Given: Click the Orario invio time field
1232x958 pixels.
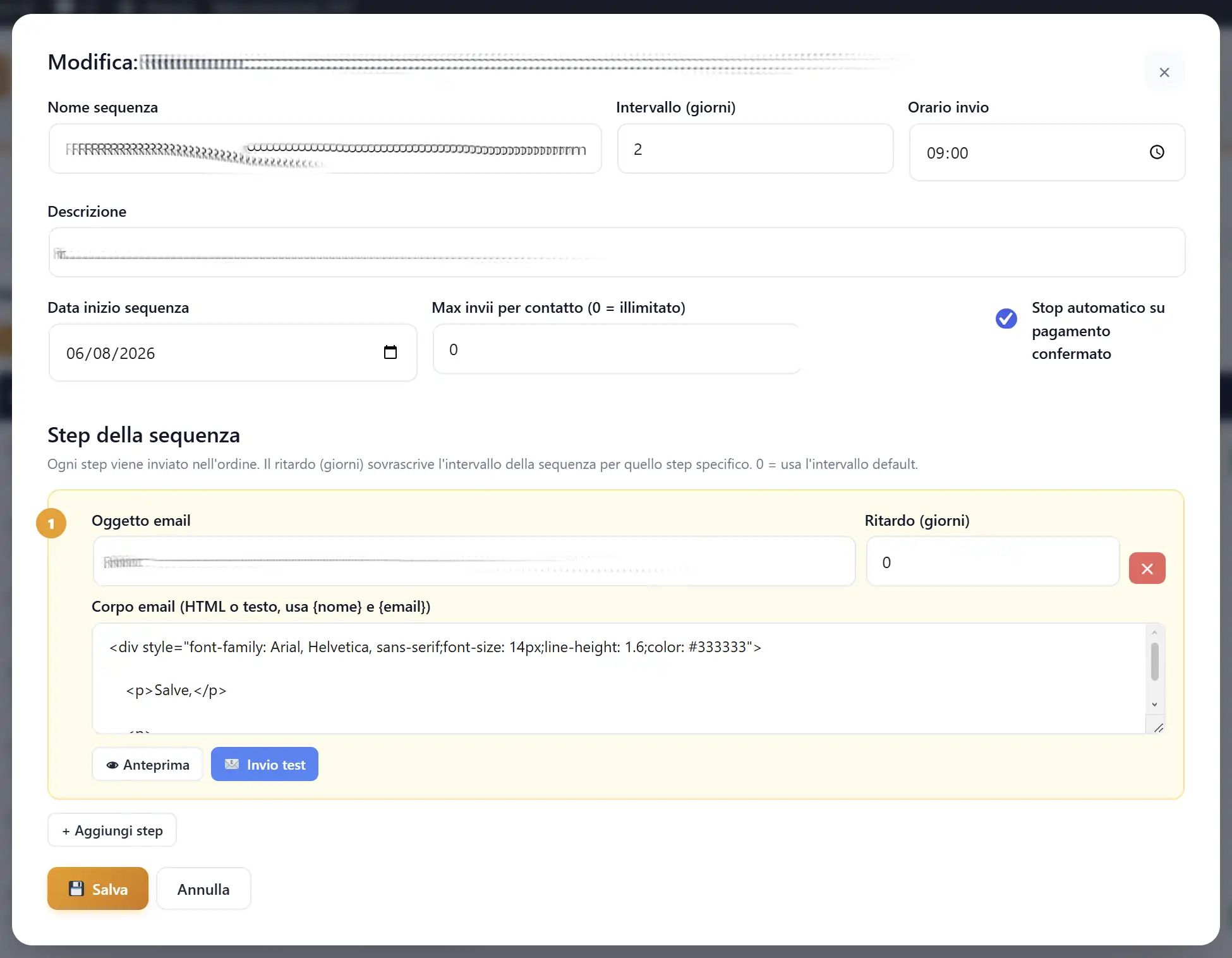Looking at the screenshot, I should [x=1047, y=152].
